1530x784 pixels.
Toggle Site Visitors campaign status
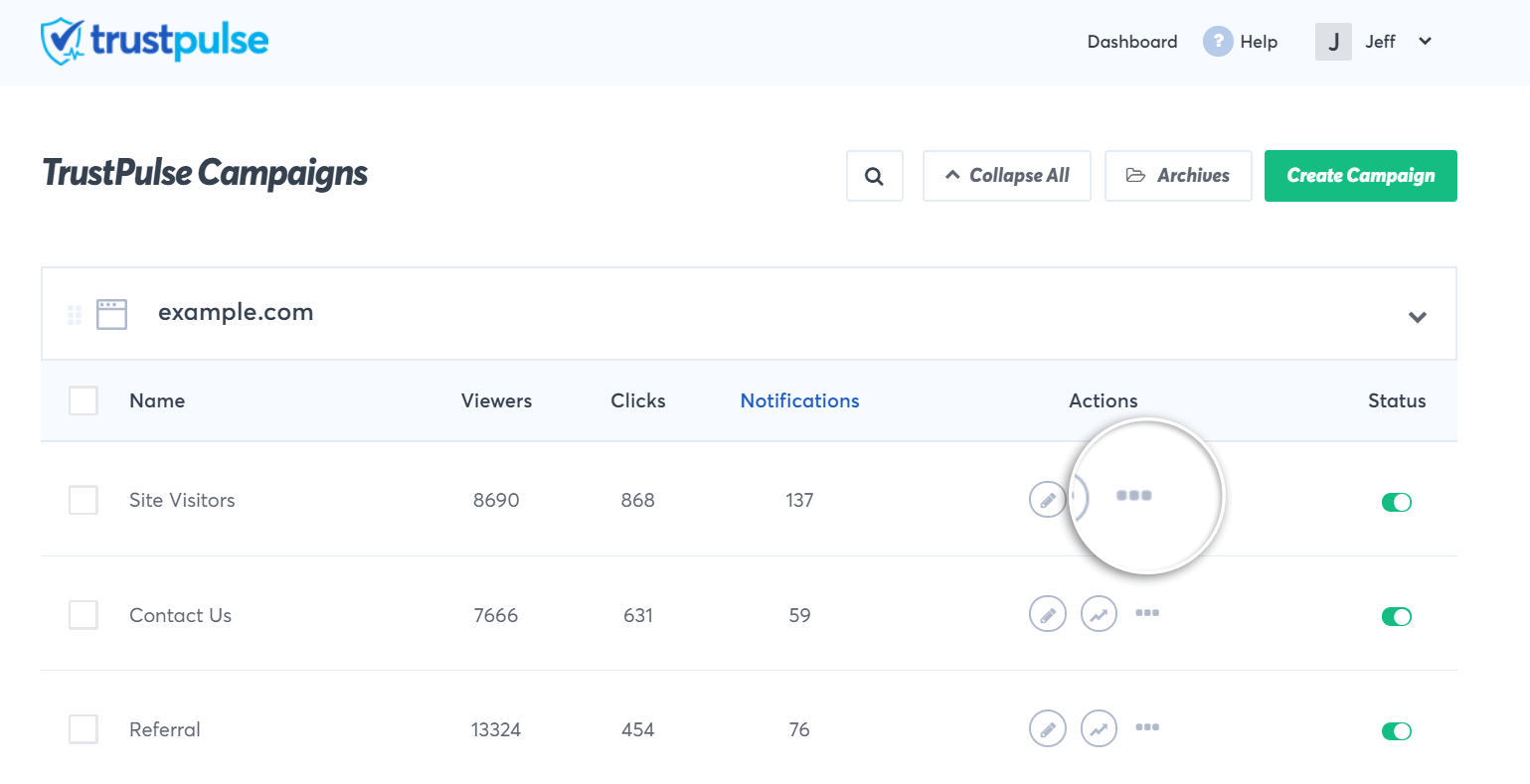coord(1397,502)
